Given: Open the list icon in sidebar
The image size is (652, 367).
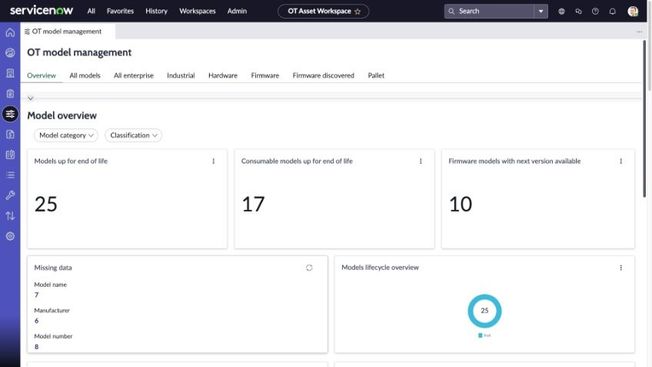Looking at the screenshot, I should pos(10,175).
